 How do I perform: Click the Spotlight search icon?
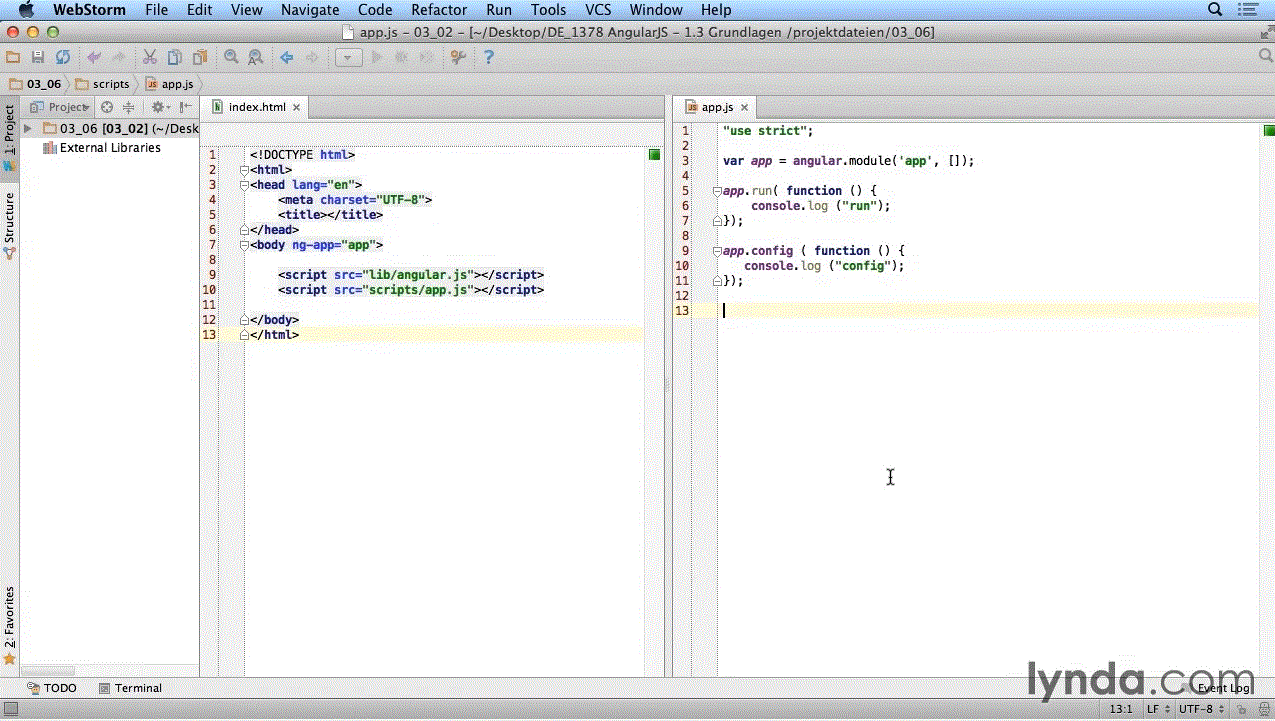point(1216,10)
